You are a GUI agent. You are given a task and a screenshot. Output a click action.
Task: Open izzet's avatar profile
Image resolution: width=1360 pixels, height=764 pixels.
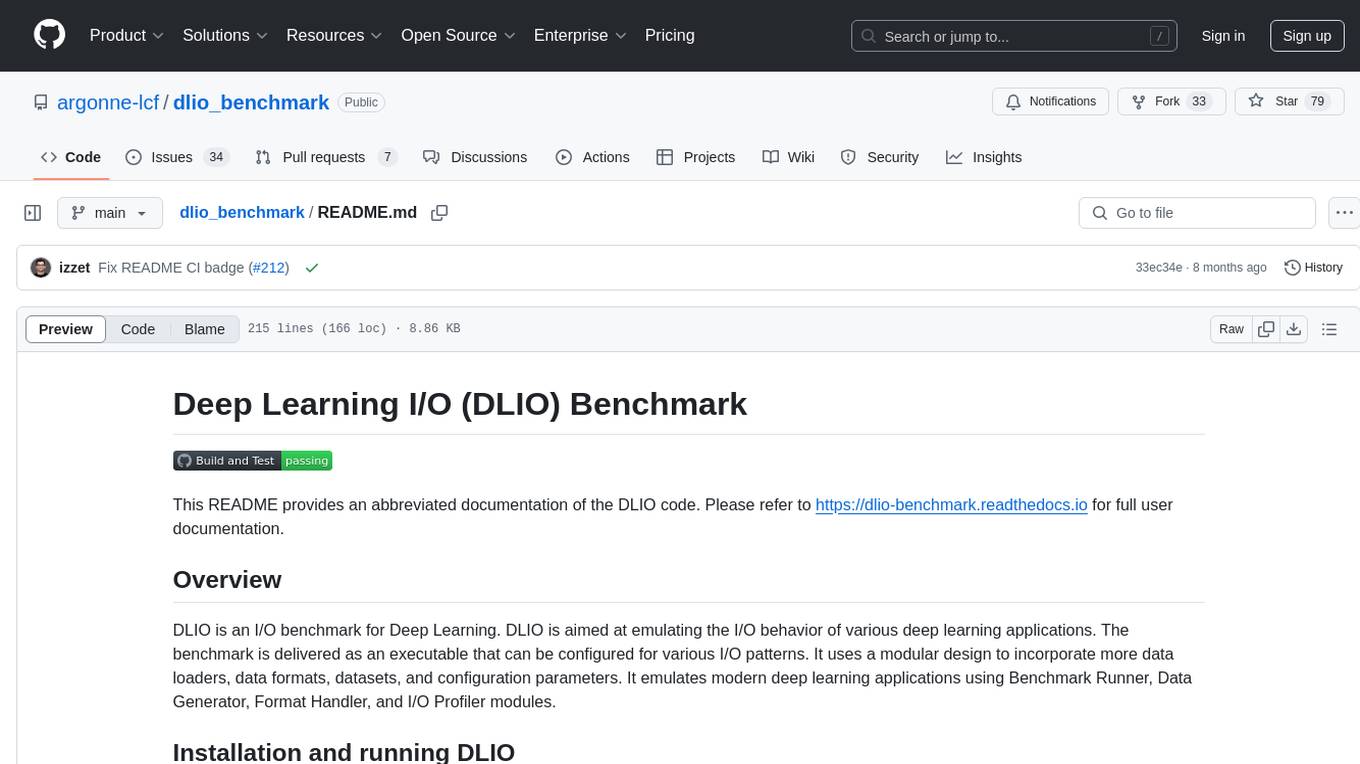click(41, 268)
